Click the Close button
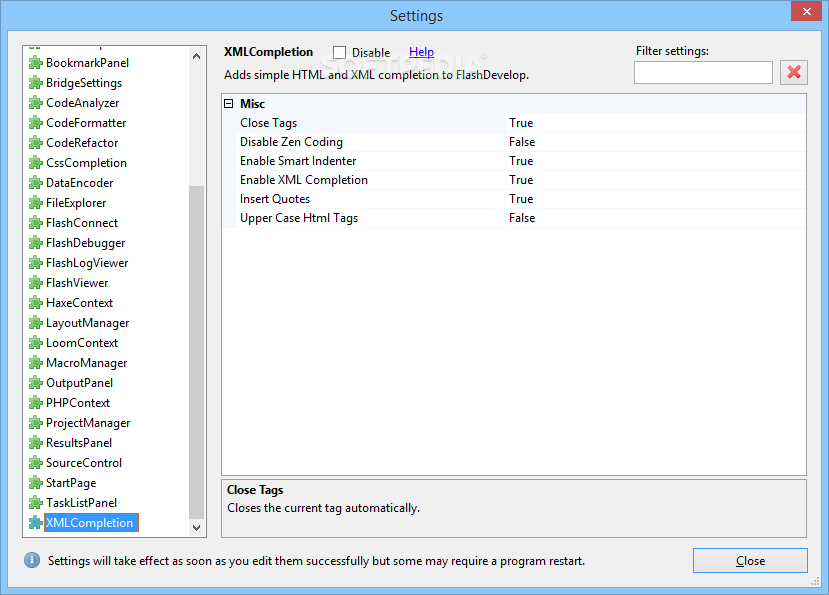This screenshot has height=595, width=829. 750,561
